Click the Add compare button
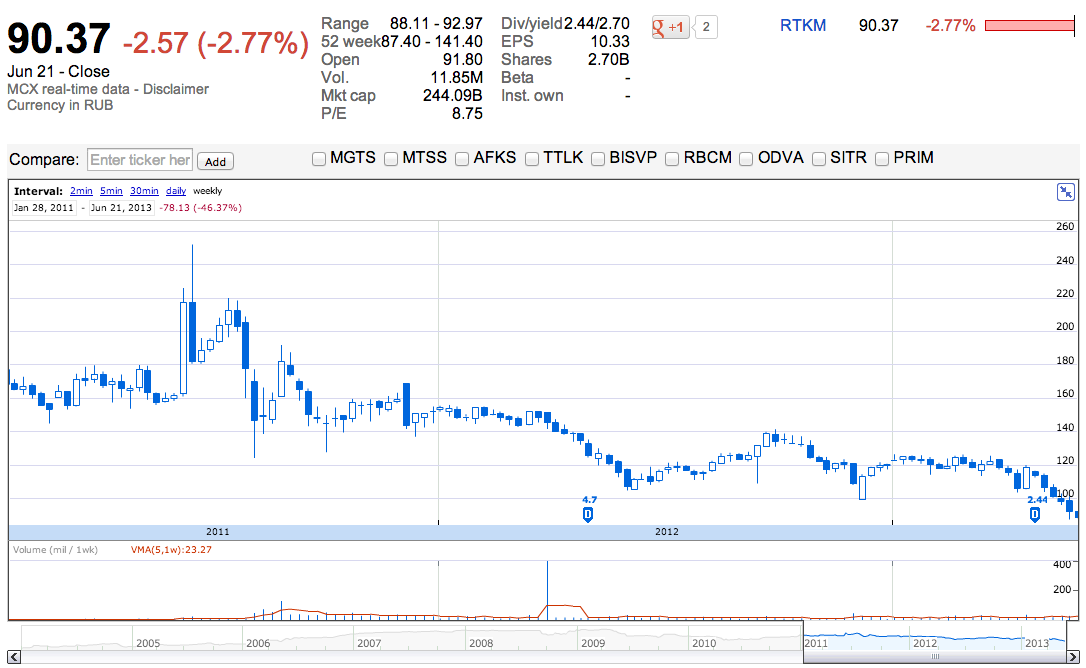Image resolution: width=1086 pixels, height=668 pixels. click(215, 161)
